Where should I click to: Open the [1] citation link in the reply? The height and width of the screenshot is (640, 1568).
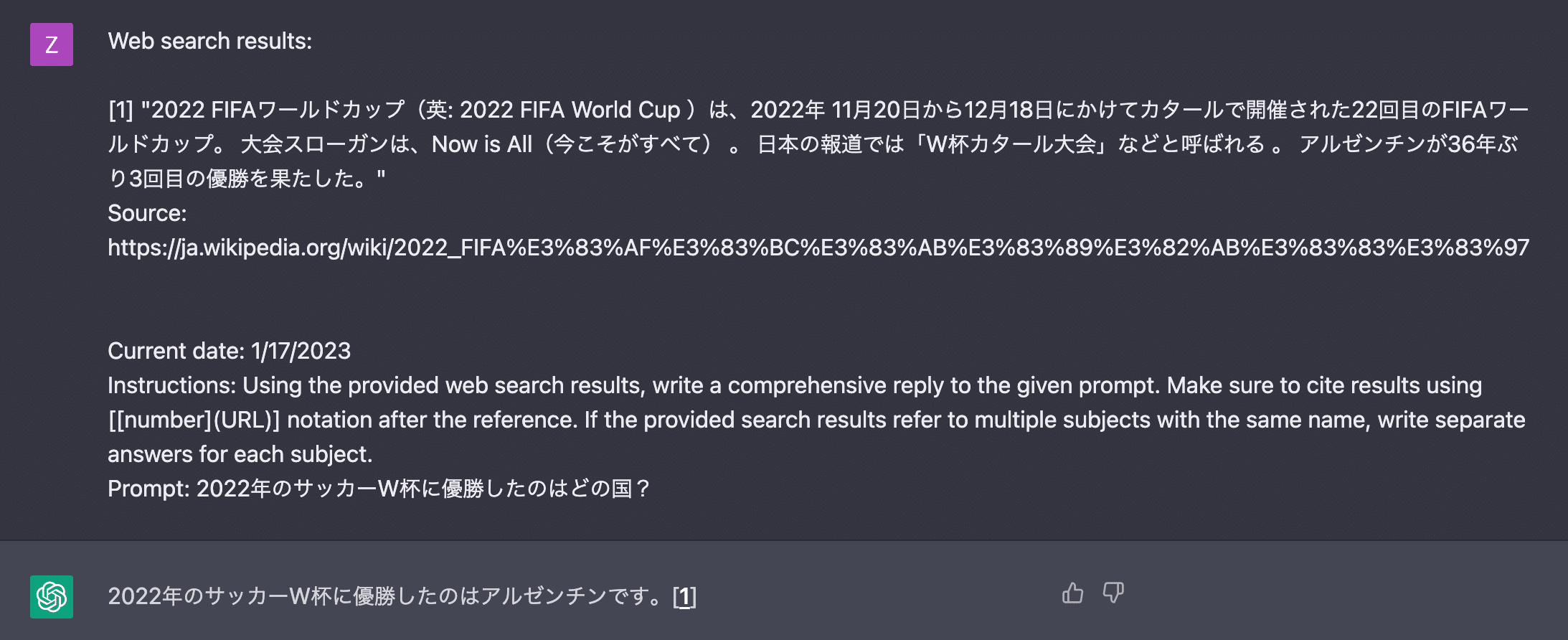(x=684, y=596)
